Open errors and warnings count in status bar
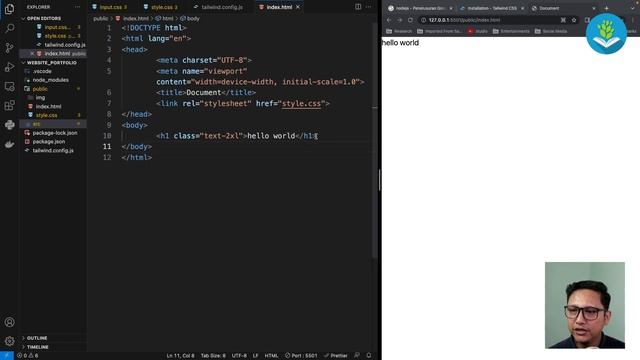This screenshot has height=360, width=640. pos(28,356)
